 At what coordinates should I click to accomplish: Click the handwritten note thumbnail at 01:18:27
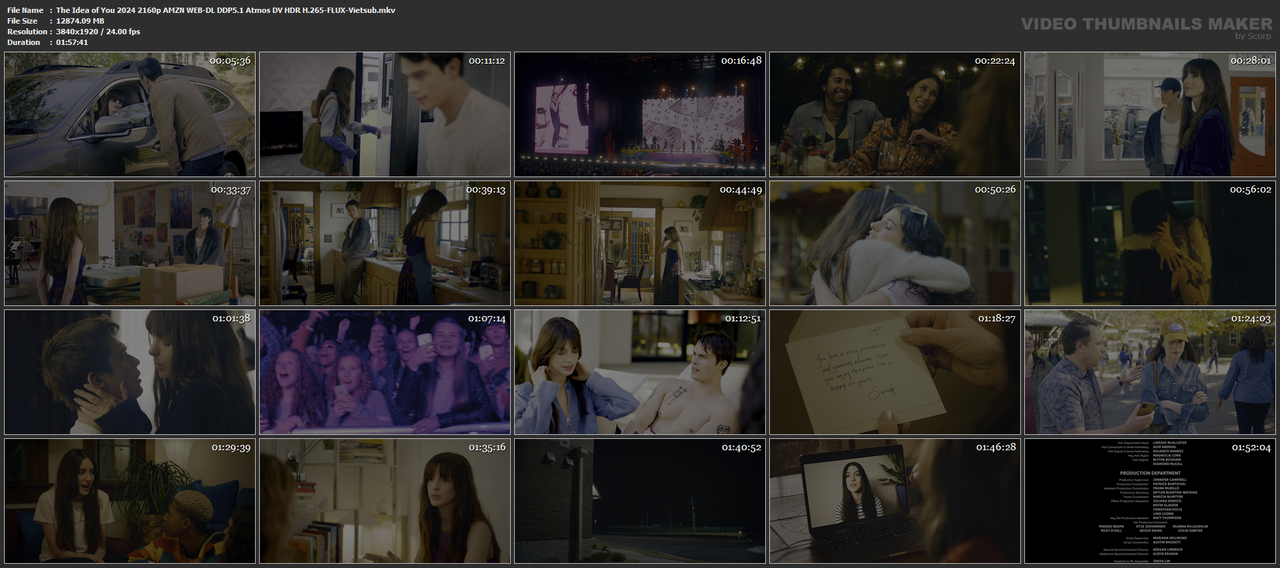[895, 371]
